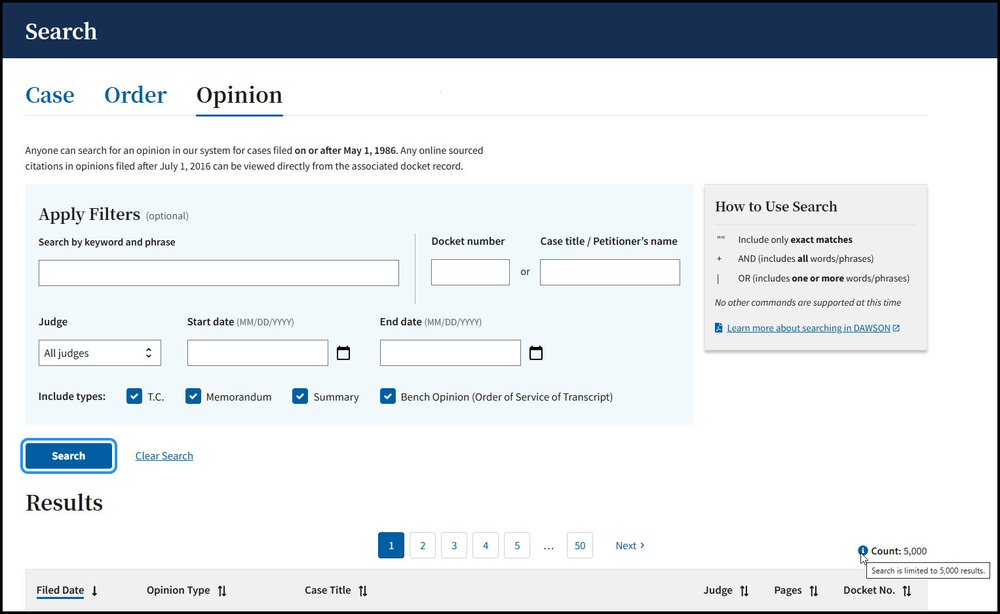The width and height of the screenshot is (1000, 614).
Task: Click the sort icon on Filed Date column
Action: click(x=96, y=590)
